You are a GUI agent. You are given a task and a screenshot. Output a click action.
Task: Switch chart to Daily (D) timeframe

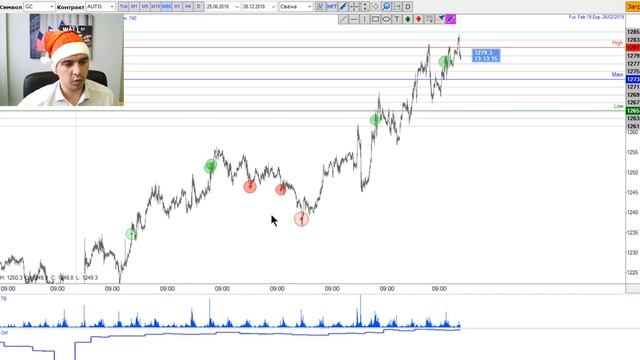(x=198, y=7)
